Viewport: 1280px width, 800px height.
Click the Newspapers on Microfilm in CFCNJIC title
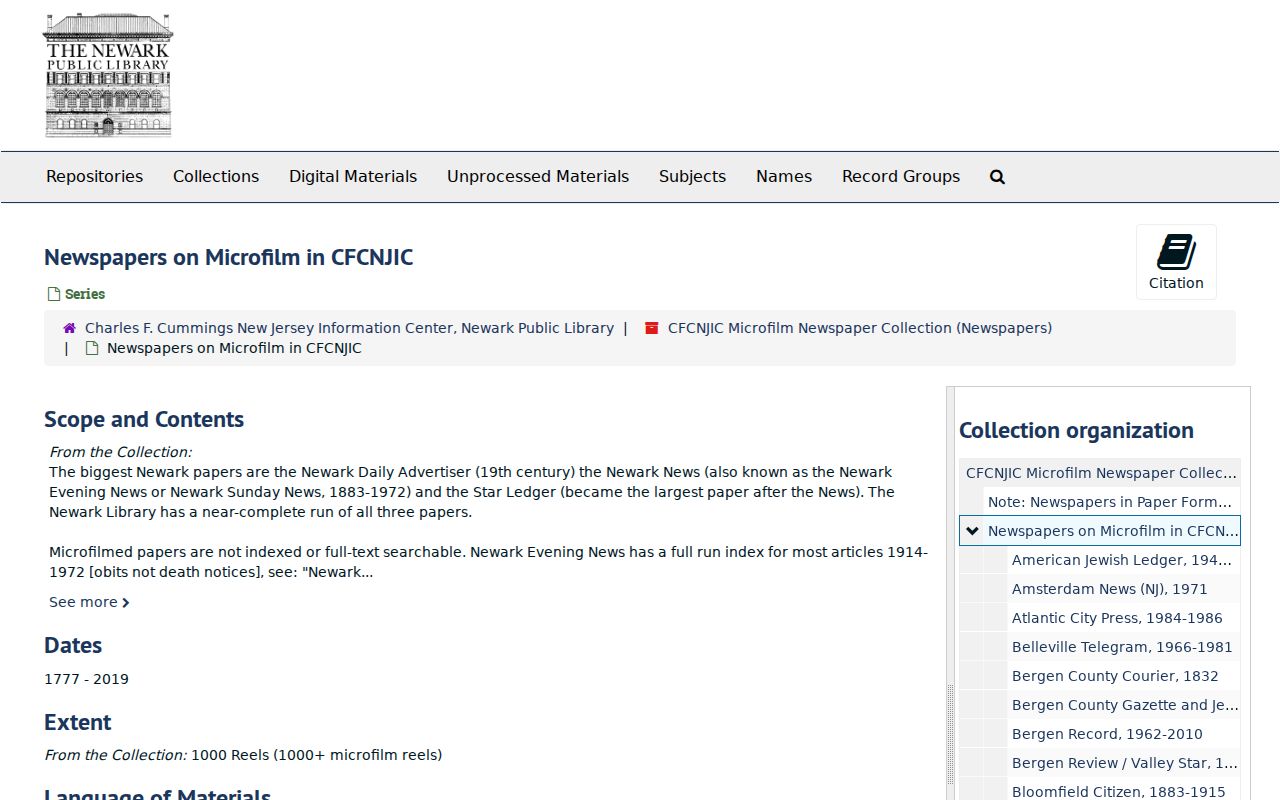click(228, 257)
